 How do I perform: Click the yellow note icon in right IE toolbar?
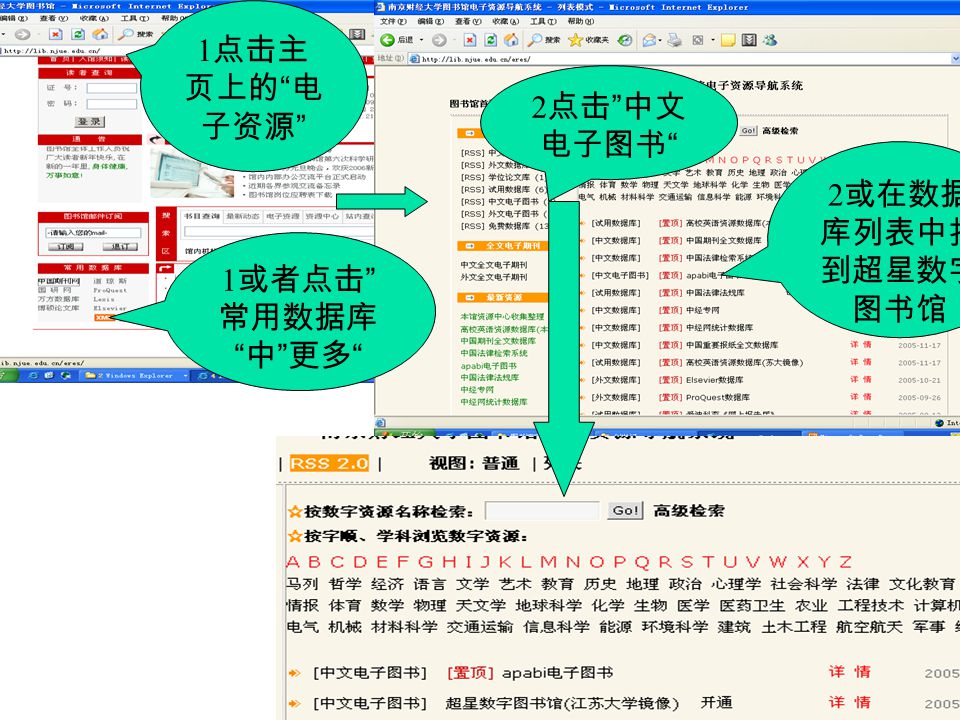pos(728,40)
